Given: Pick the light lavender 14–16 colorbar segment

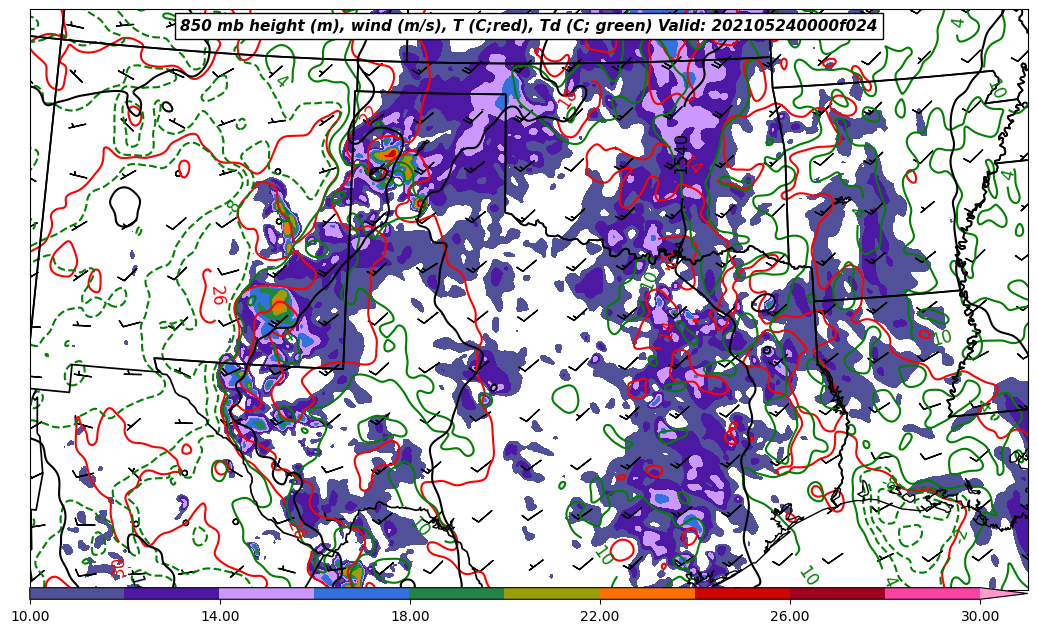Looking at the screenshot, I should pos(267,593).
